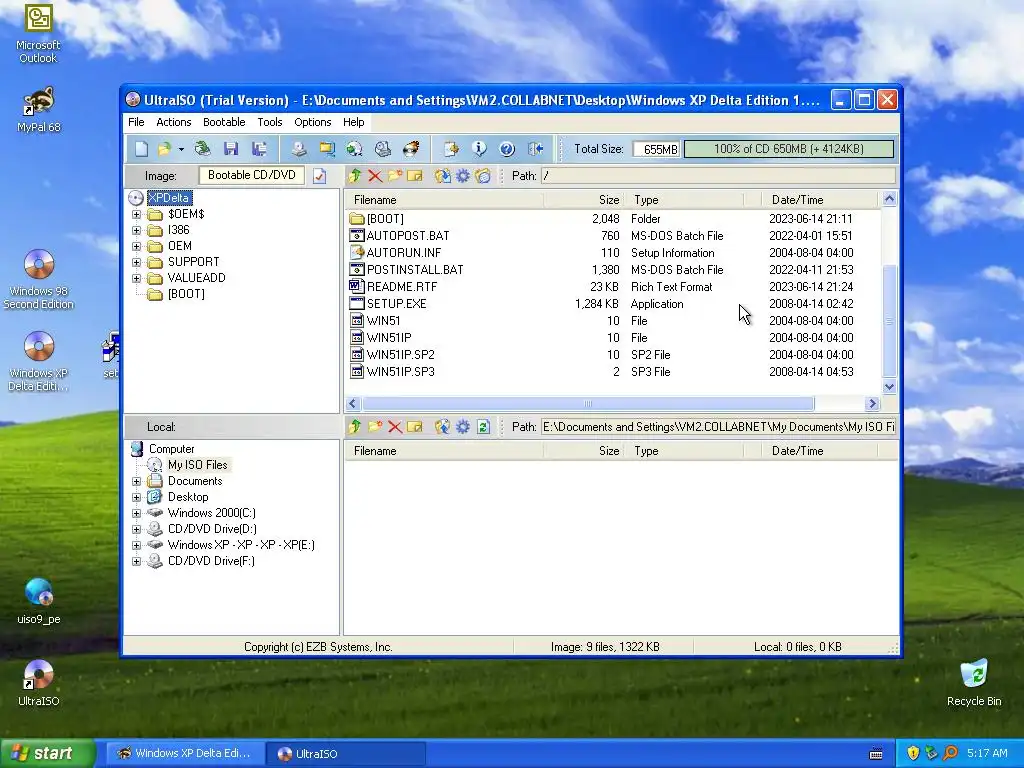Open the Tools menu
Viewport: 1024px width, 768px height.
(270, 122)
